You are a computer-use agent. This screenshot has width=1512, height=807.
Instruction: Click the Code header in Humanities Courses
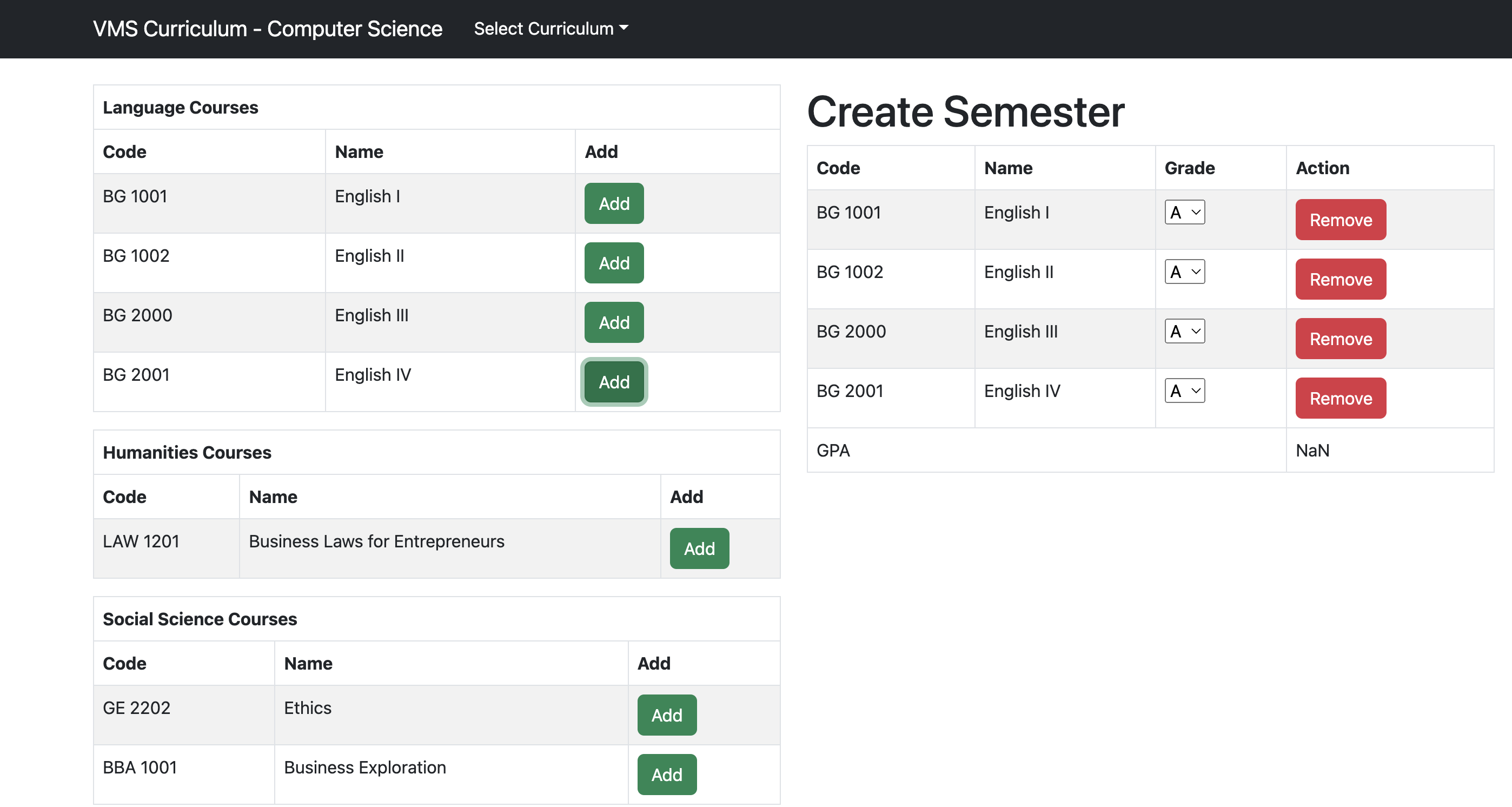click(x=124, y=497)
